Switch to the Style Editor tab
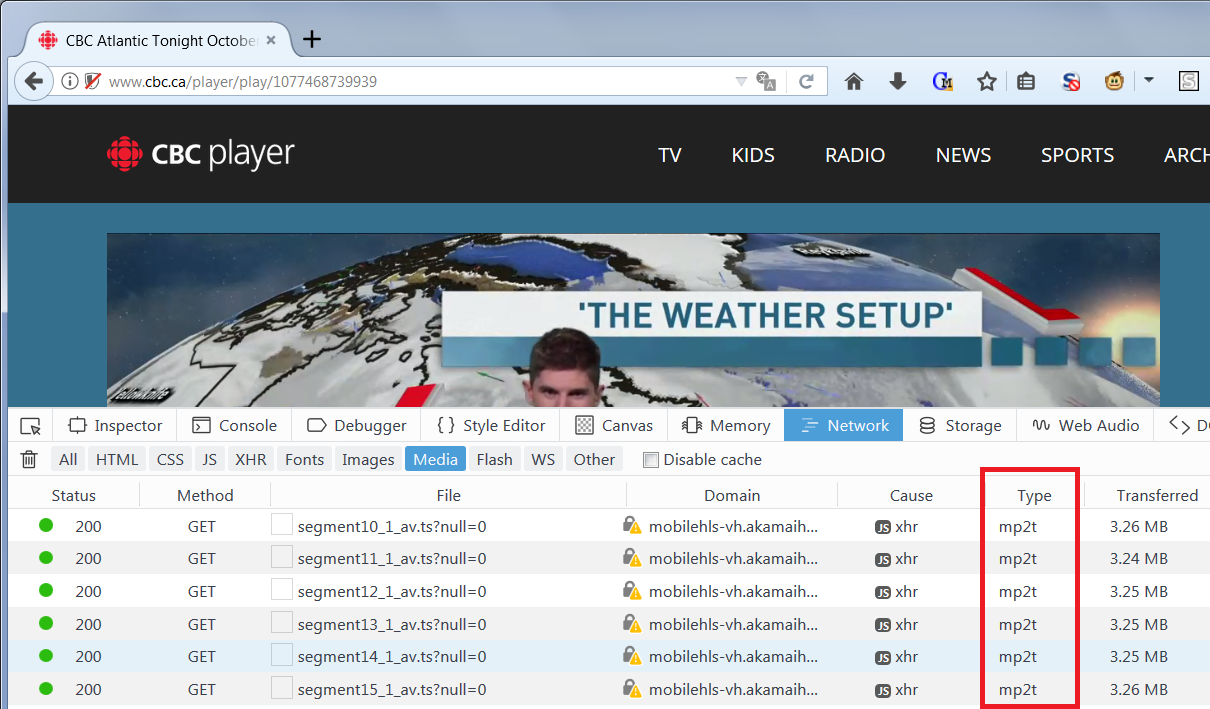Viewport: 1210px width, 709px height. click(491, 426)
